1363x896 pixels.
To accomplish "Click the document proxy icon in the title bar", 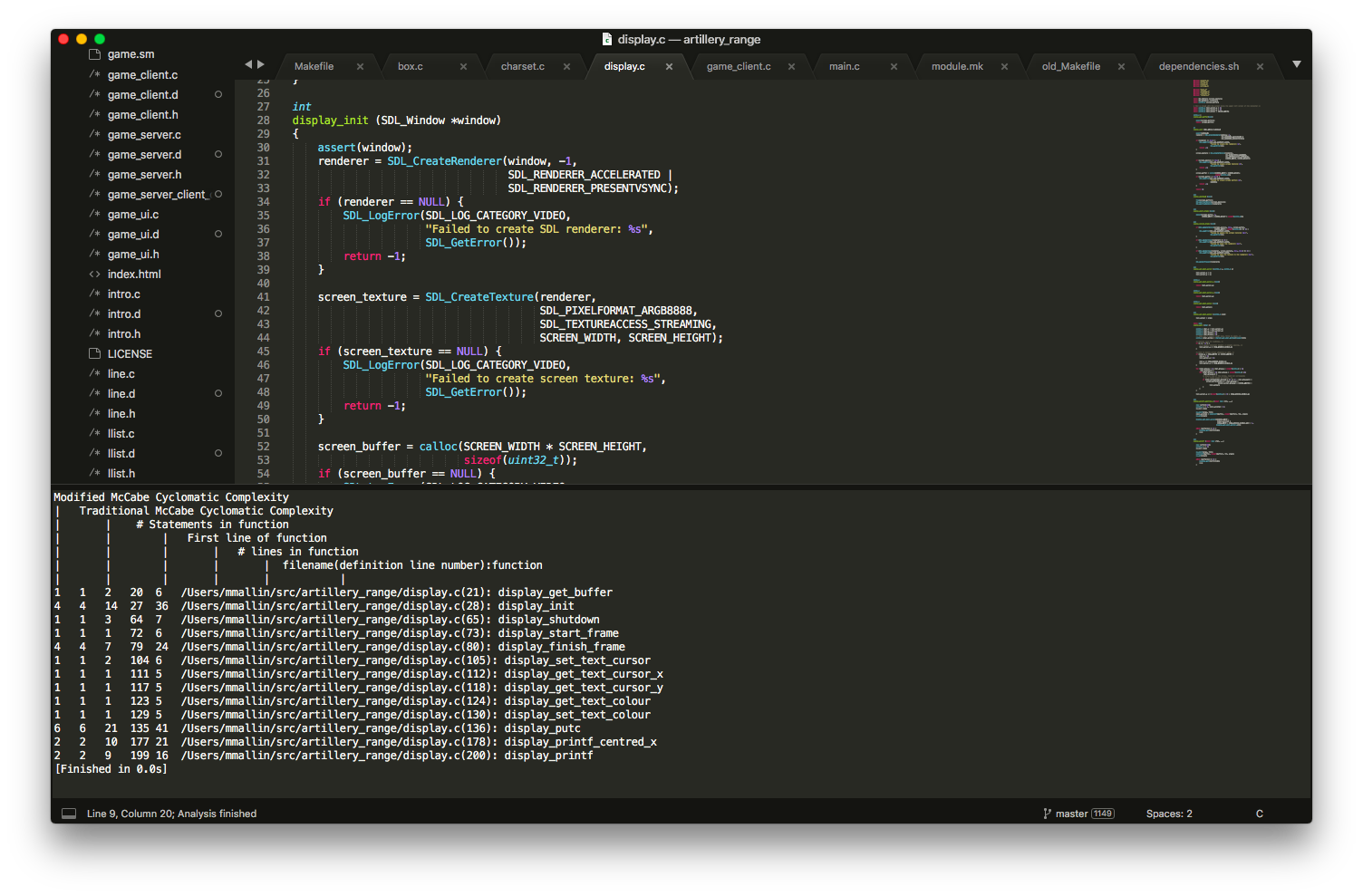I will coord(605,39).
